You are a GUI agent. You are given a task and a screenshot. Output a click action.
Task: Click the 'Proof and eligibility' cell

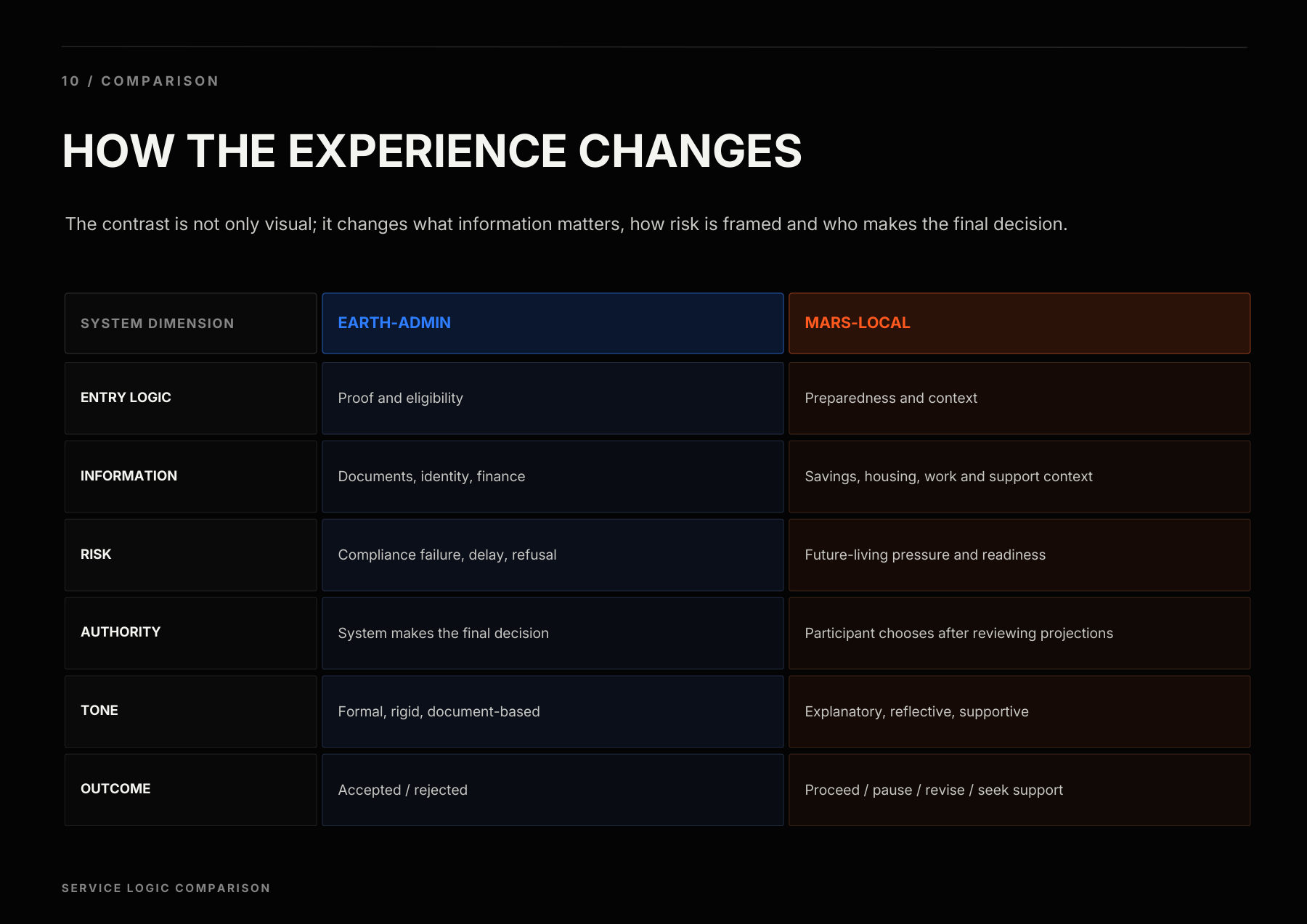point(553,398)
